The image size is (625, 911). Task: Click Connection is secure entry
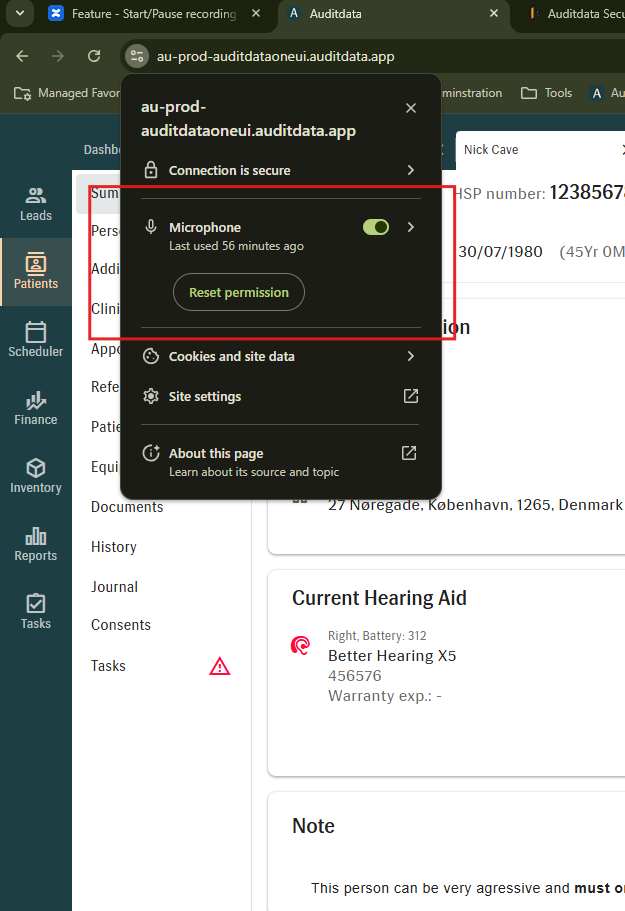click(x=281, y=170)
